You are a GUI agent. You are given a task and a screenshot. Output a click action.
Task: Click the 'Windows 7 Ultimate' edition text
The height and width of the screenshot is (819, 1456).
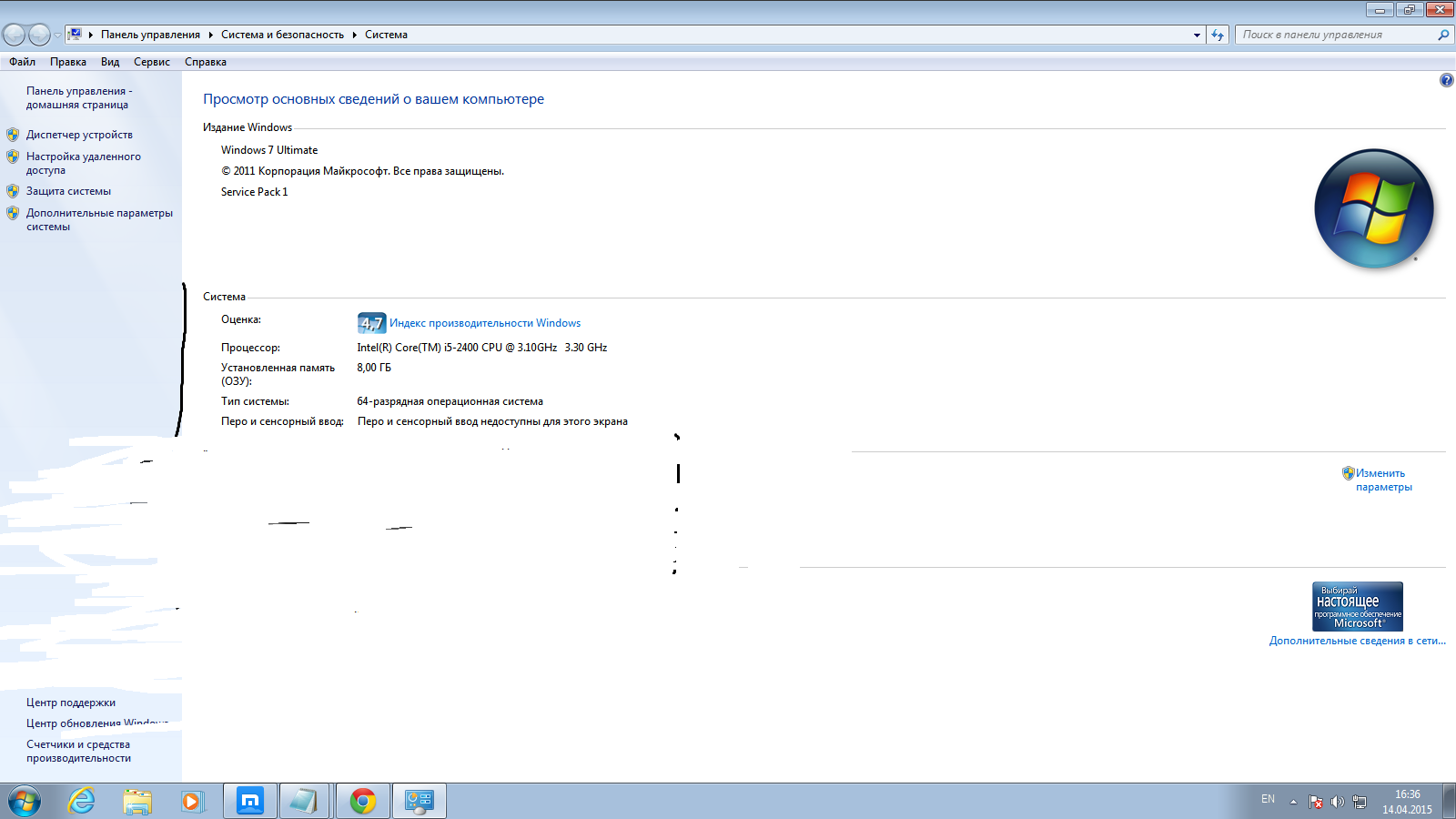(269, 150)
